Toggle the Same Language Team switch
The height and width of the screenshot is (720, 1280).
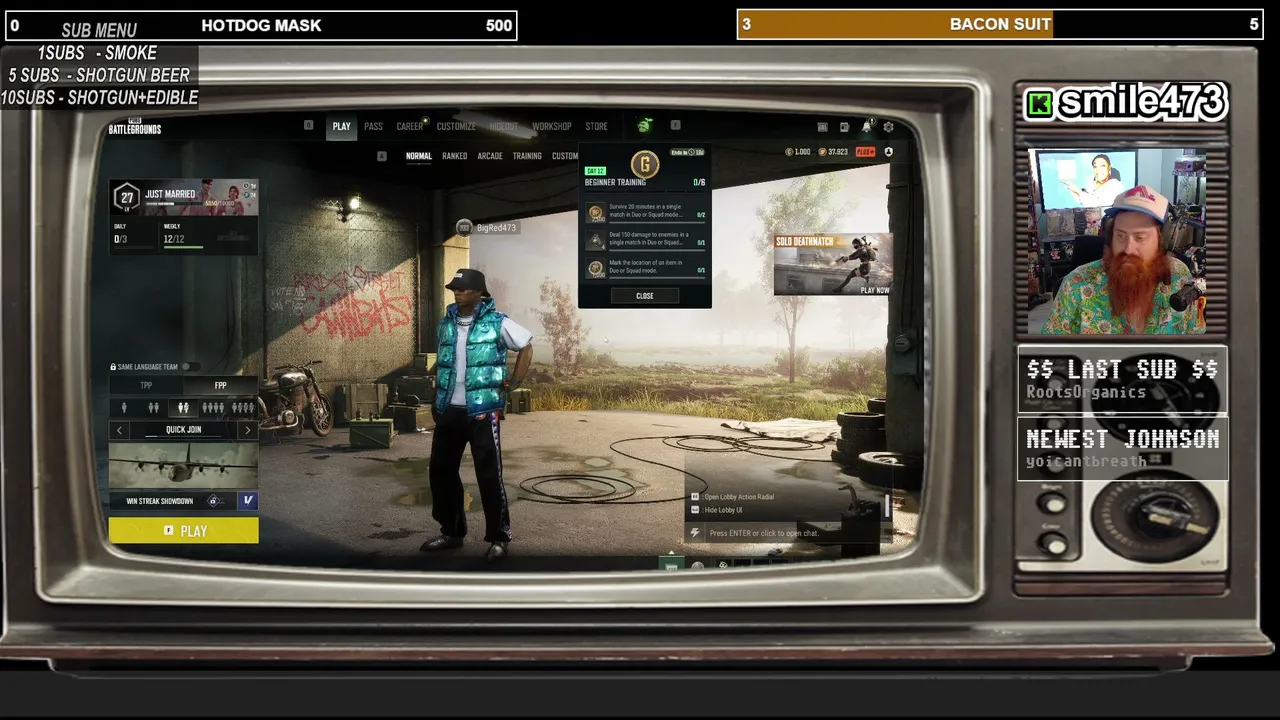click(190, 367)
